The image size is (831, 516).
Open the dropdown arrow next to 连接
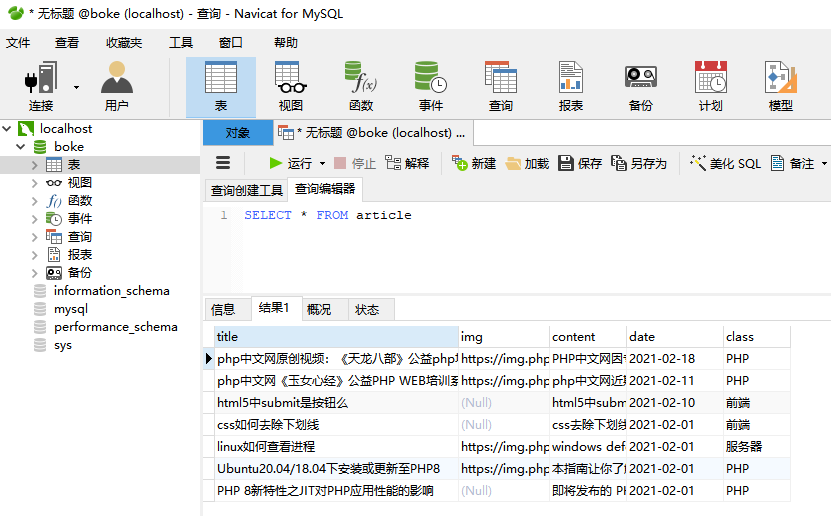click(x=76, y=87)
